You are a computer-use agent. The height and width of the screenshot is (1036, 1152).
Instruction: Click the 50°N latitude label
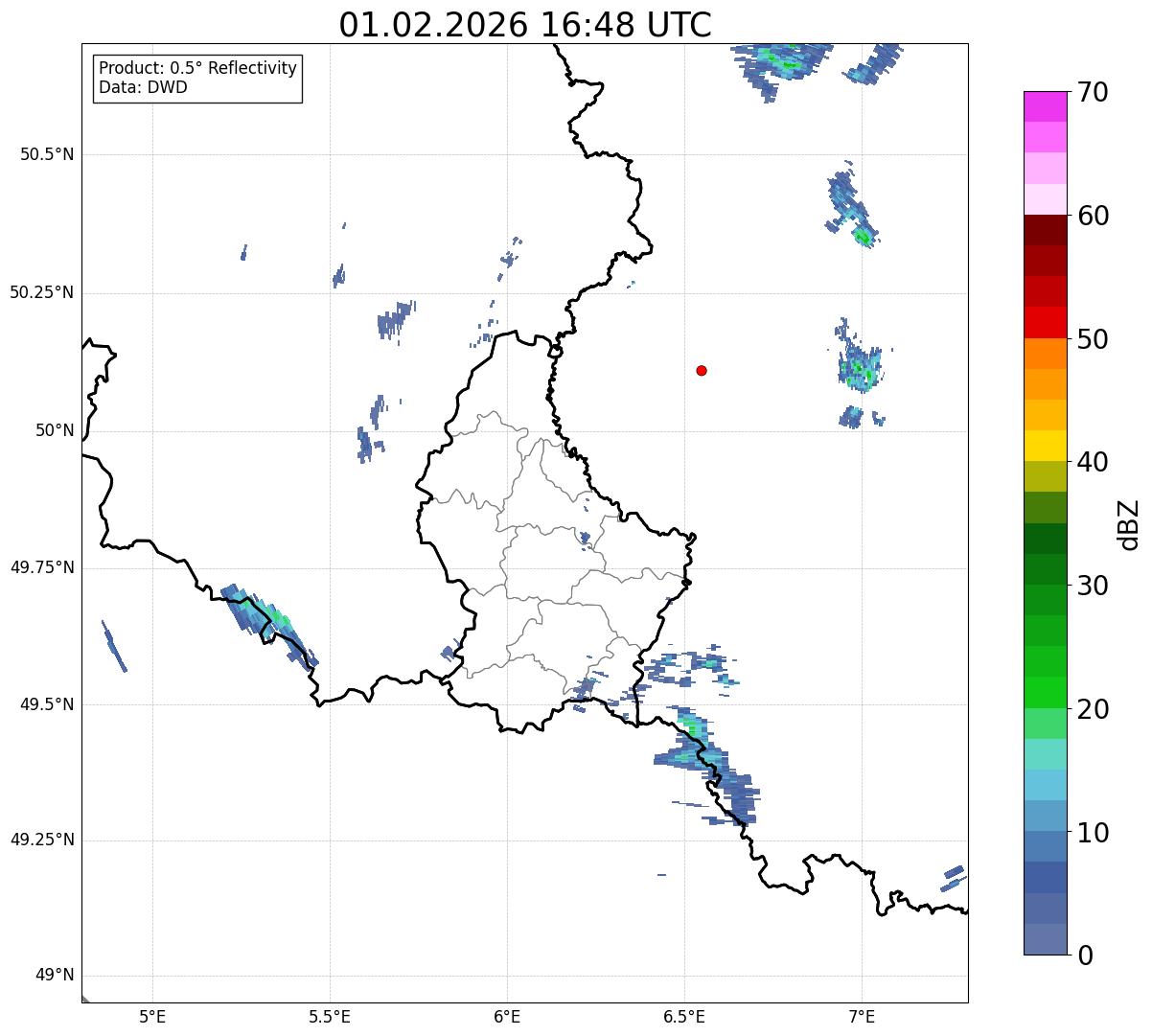tap(55, 431)
